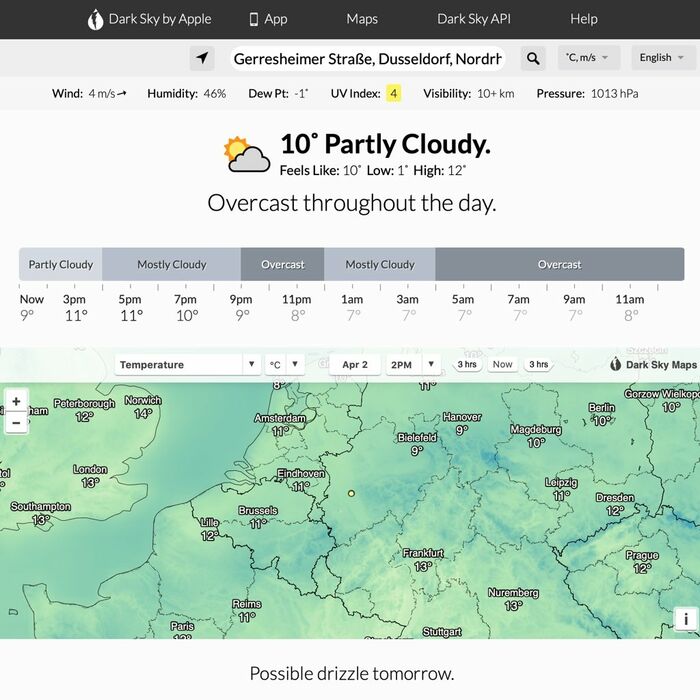Zoom out the map with minus

tap(17, 422)
